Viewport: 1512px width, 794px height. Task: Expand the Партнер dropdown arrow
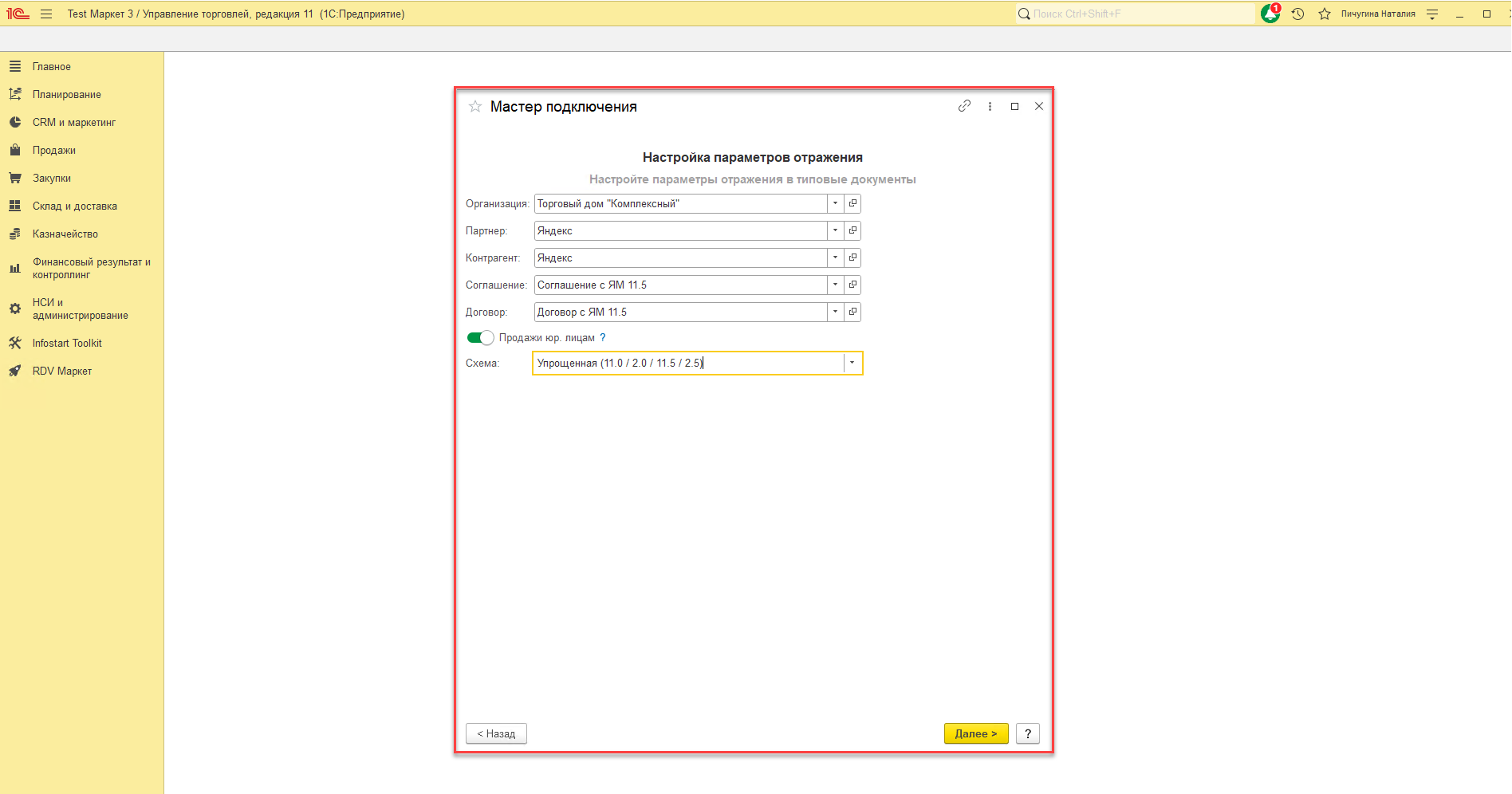[x=835, y=230]
